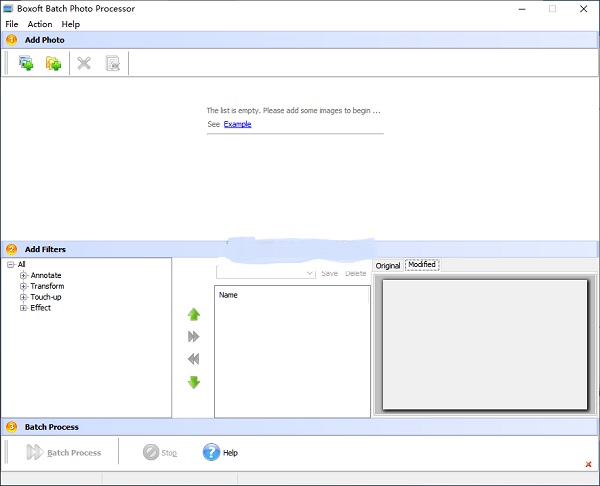Click the Stop button
Screen dimensions: 600x486
(160, 452)
